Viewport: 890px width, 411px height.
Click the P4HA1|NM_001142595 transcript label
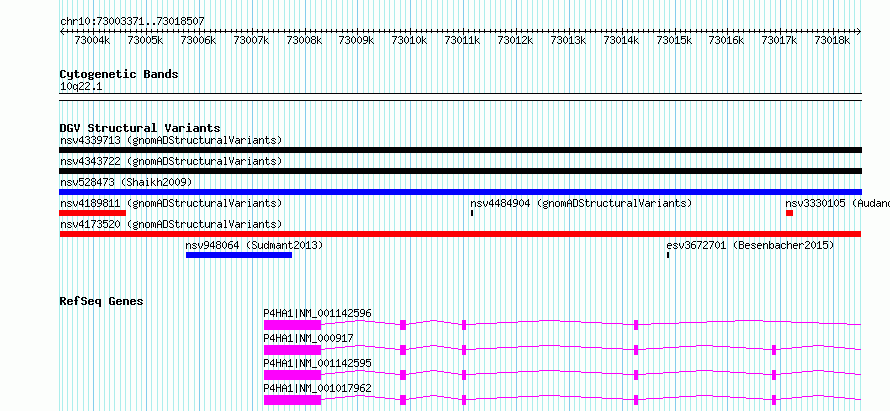point(317,363)
